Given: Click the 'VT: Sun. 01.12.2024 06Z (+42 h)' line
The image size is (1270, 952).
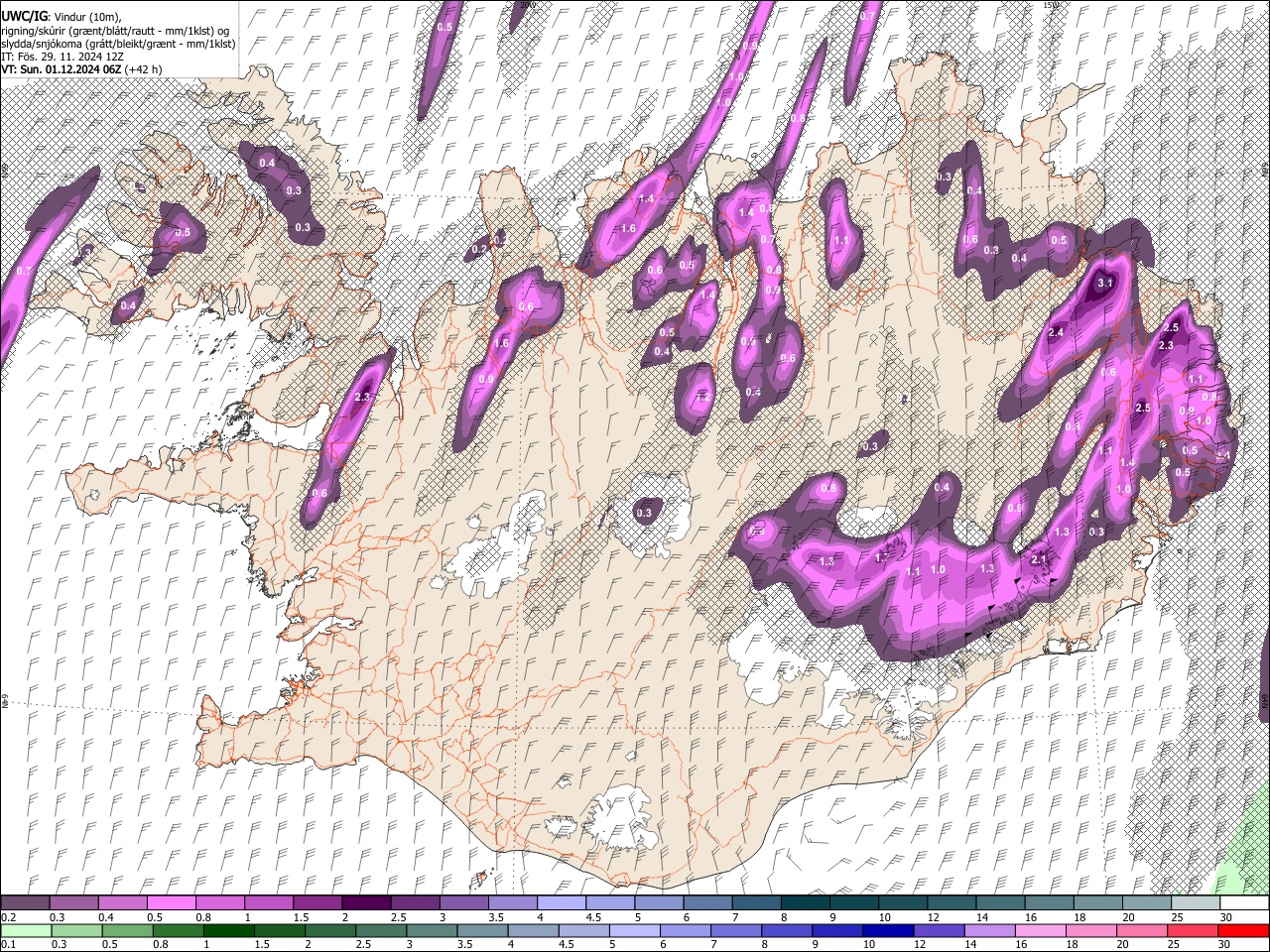Looking at the screenshot, I should (x=81, y=69).
